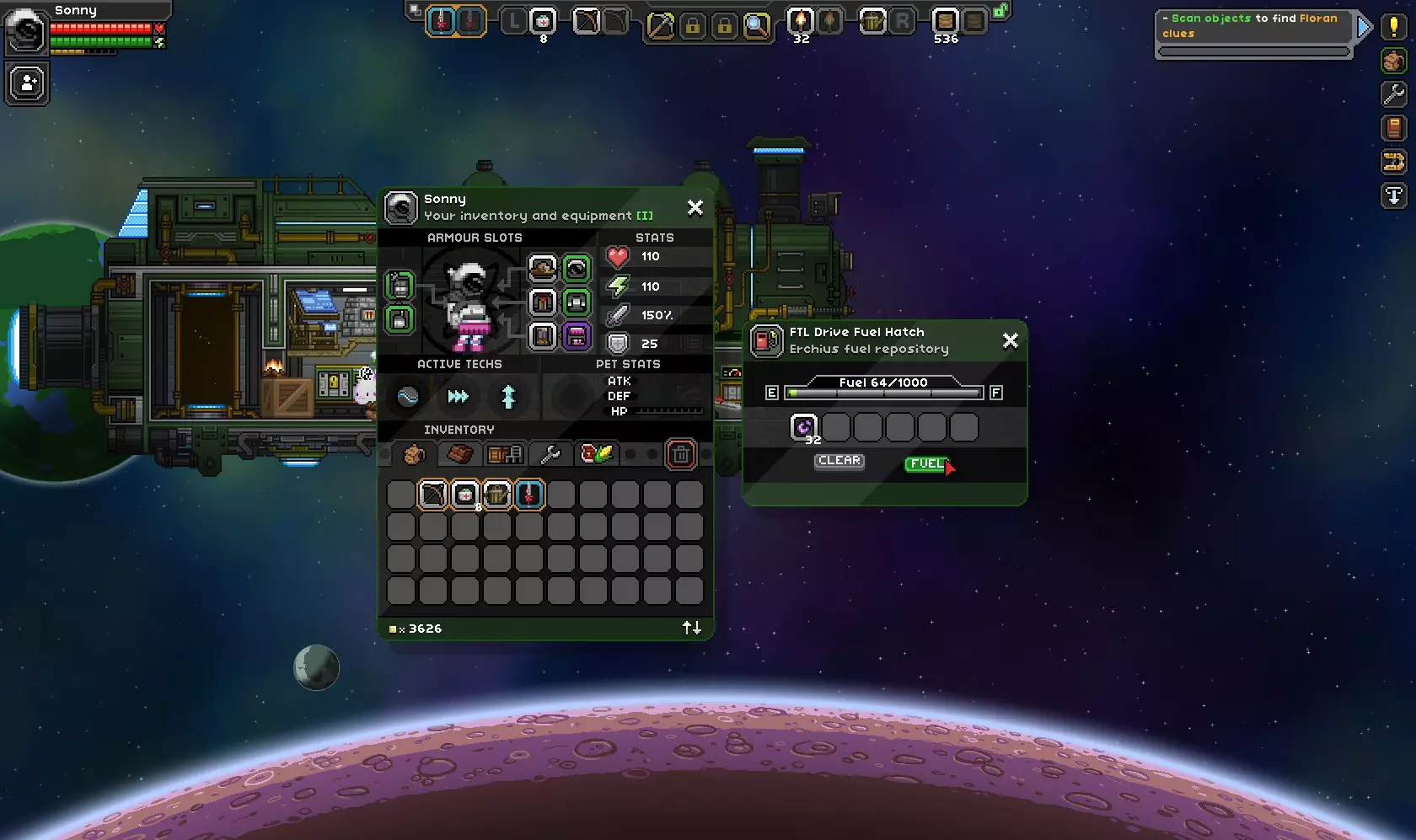Click the inventory trash can slot
Screen dimensions: 1416x840
681,455
